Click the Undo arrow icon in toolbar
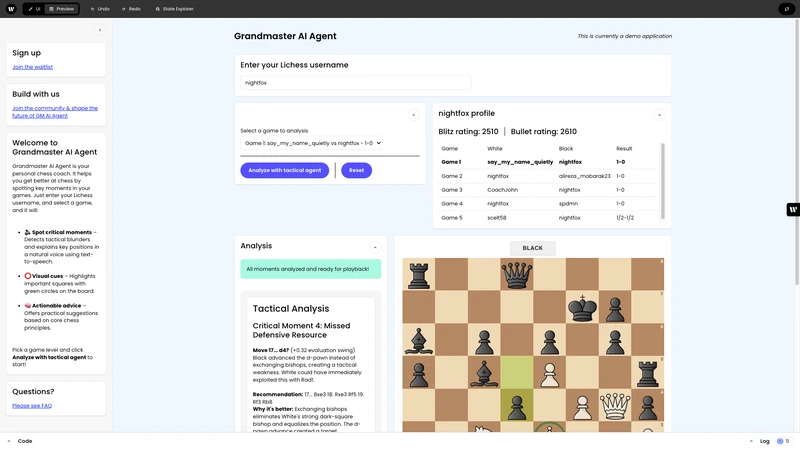 coord(93,9)
